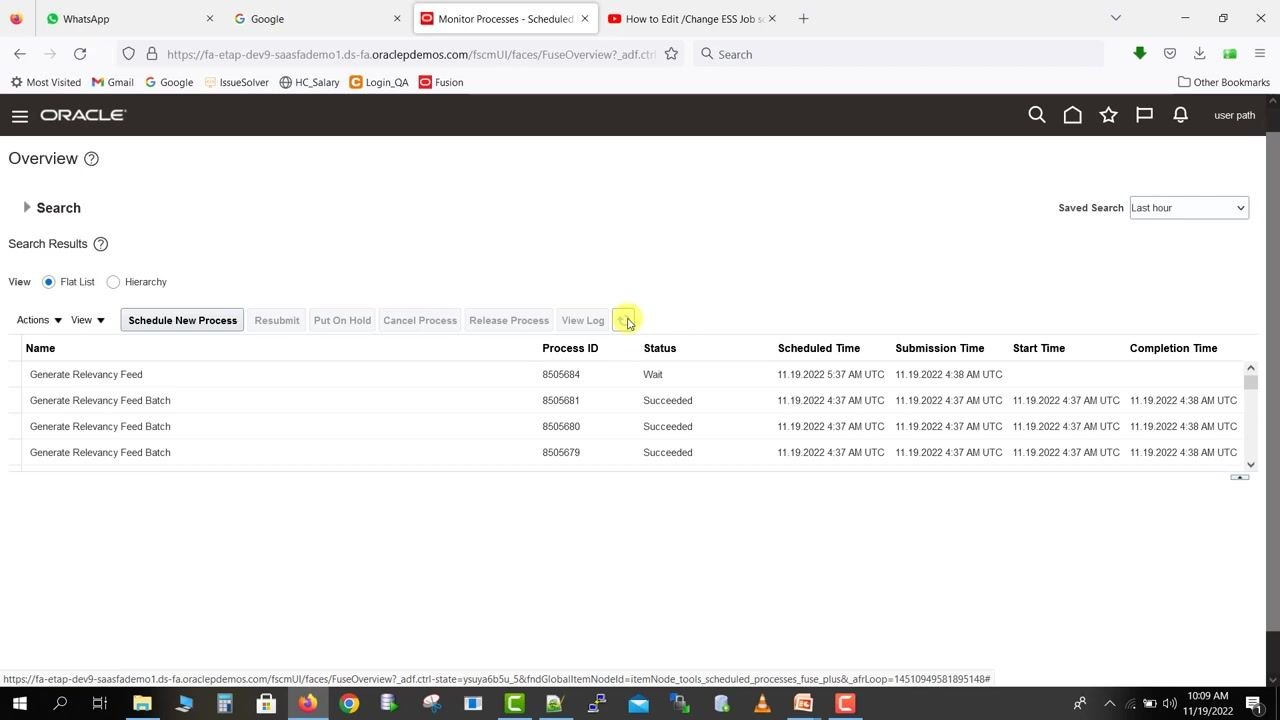Open the Favorites star icon

point(1108,115)
